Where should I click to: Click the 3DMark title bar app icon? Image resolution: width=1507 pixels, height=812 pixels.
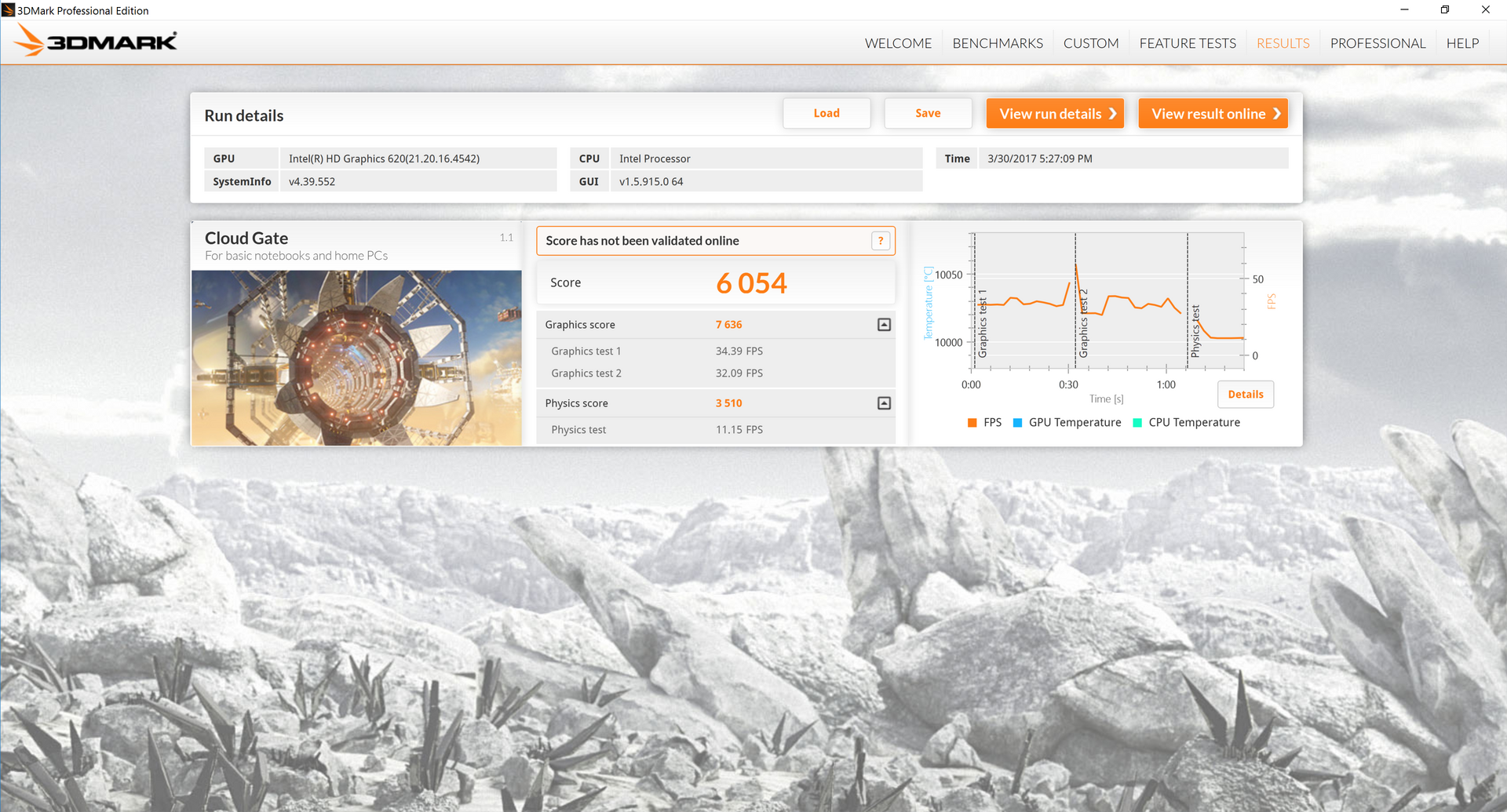pyautogui.click(x=9, y=10)
